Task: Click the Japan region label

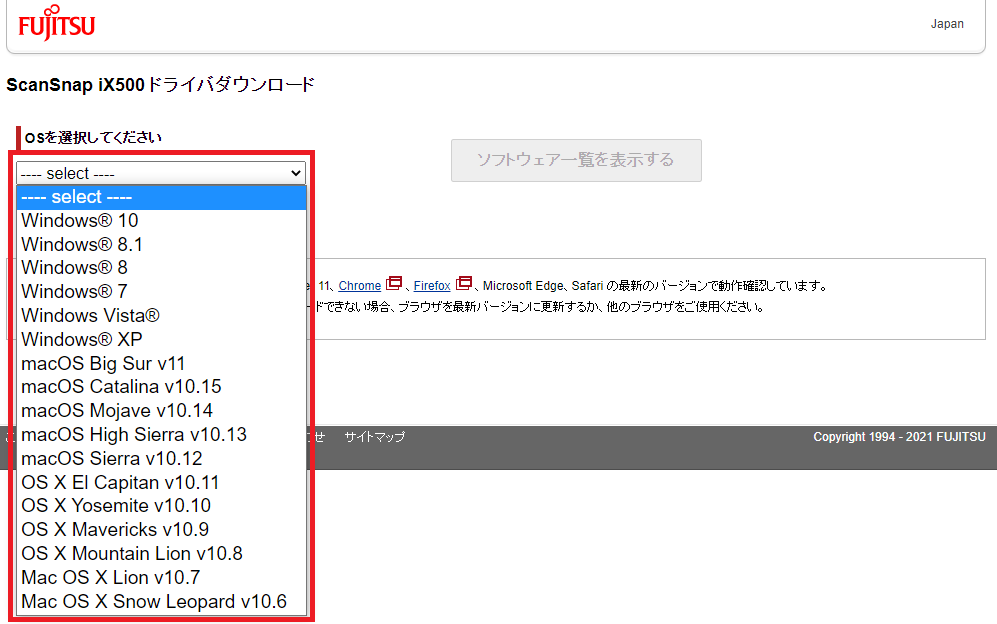Action: click(x=947, y=24)
